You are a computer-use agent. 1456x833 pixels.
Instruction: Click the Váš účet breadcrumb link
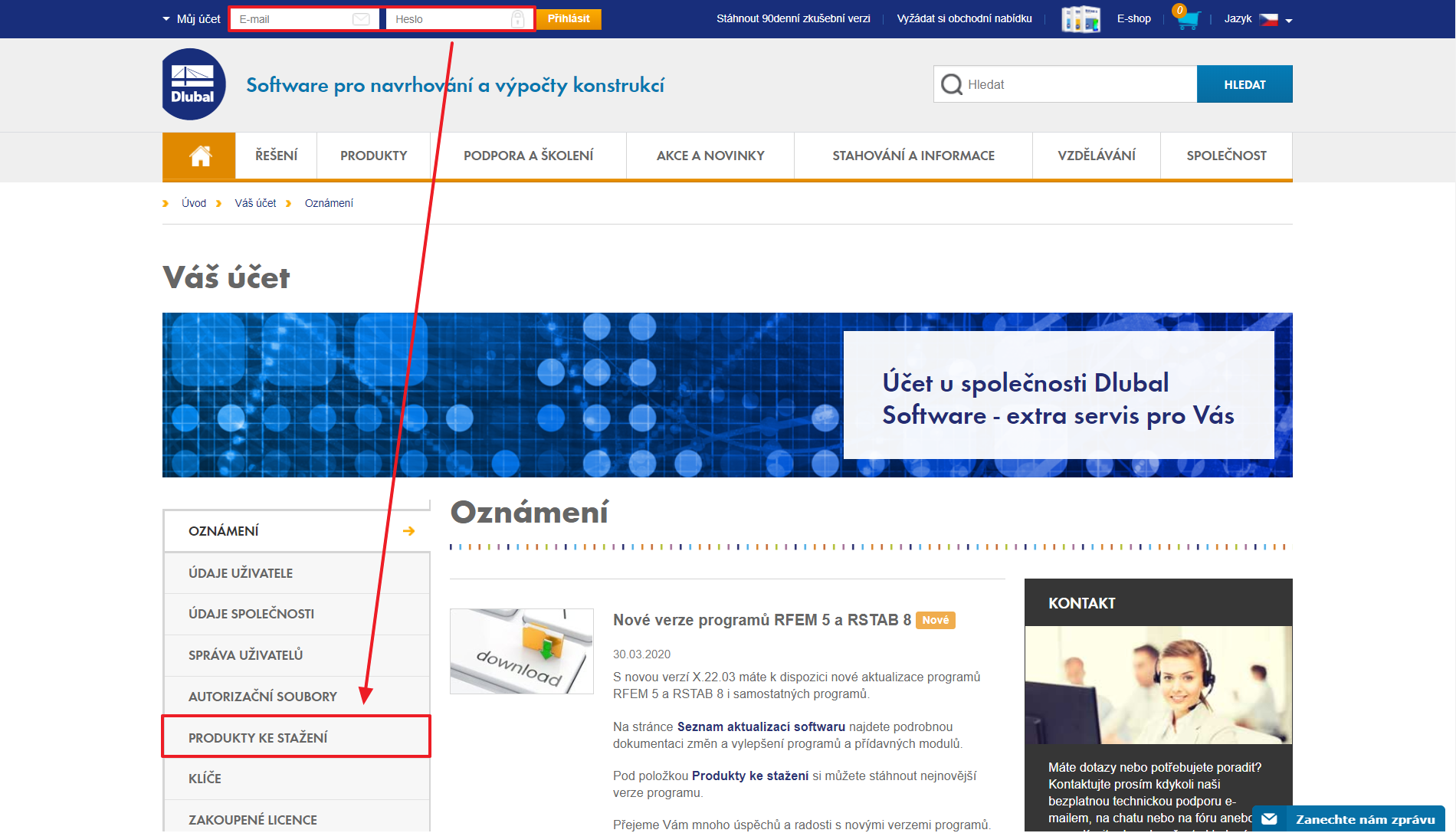255,203
